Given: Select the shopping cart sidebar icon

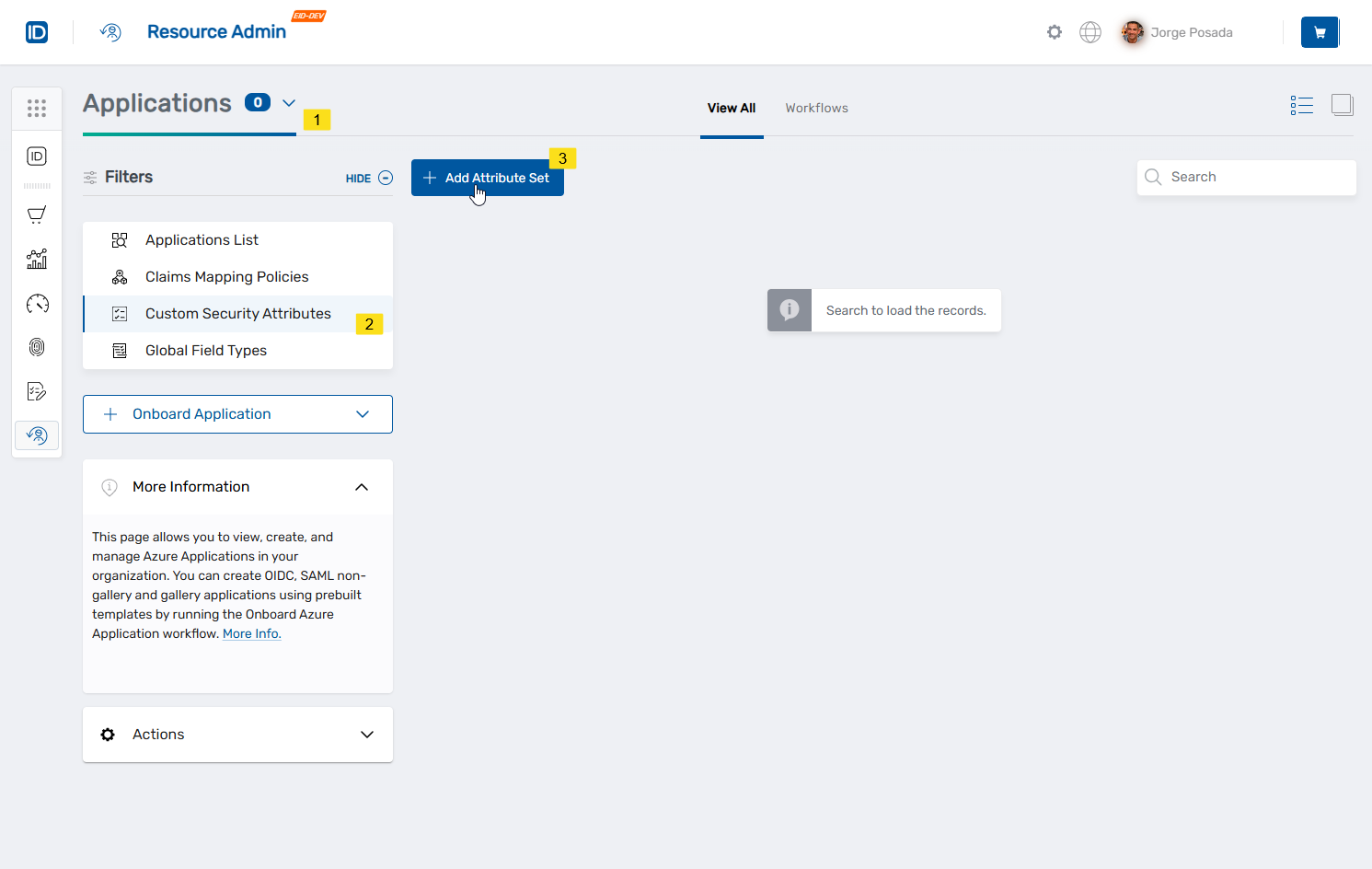Looking at the screenshot, I should click(x=37, y=214).
